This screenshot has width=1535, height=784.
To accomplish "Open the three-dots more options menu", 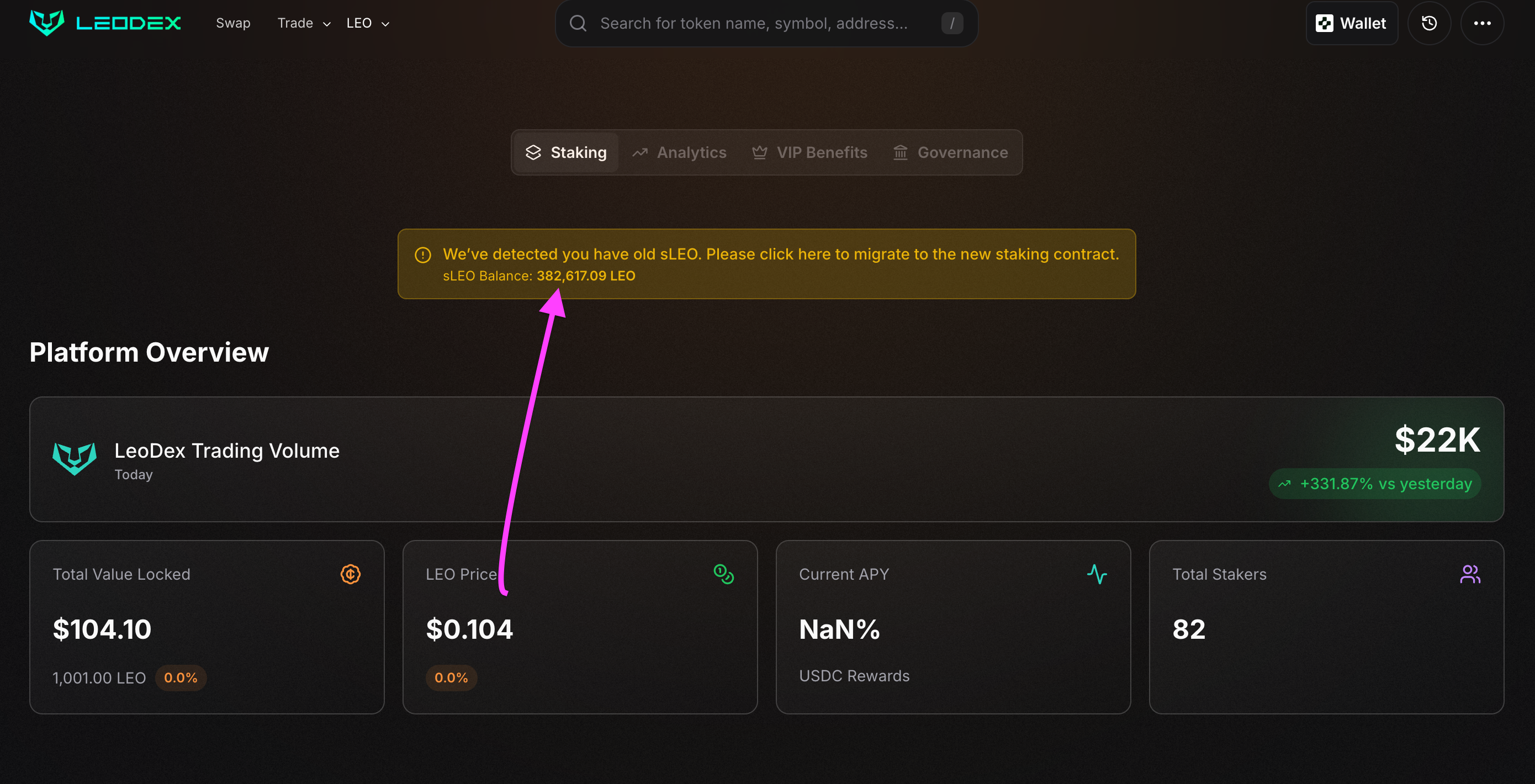I will click(x=1482, y=23).
